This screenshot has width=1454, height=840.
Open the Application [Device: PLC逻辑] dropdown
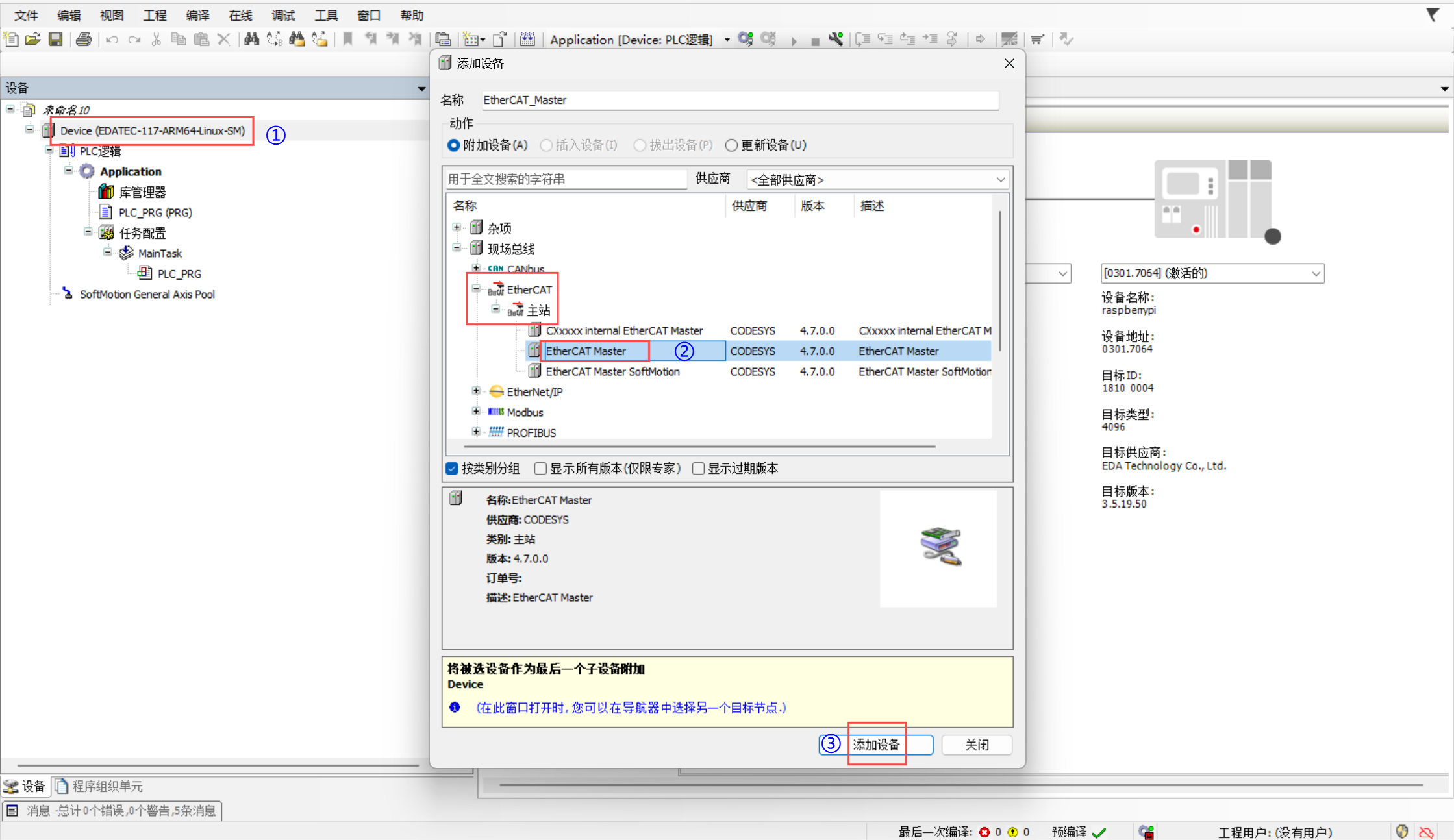coord(727,40)
